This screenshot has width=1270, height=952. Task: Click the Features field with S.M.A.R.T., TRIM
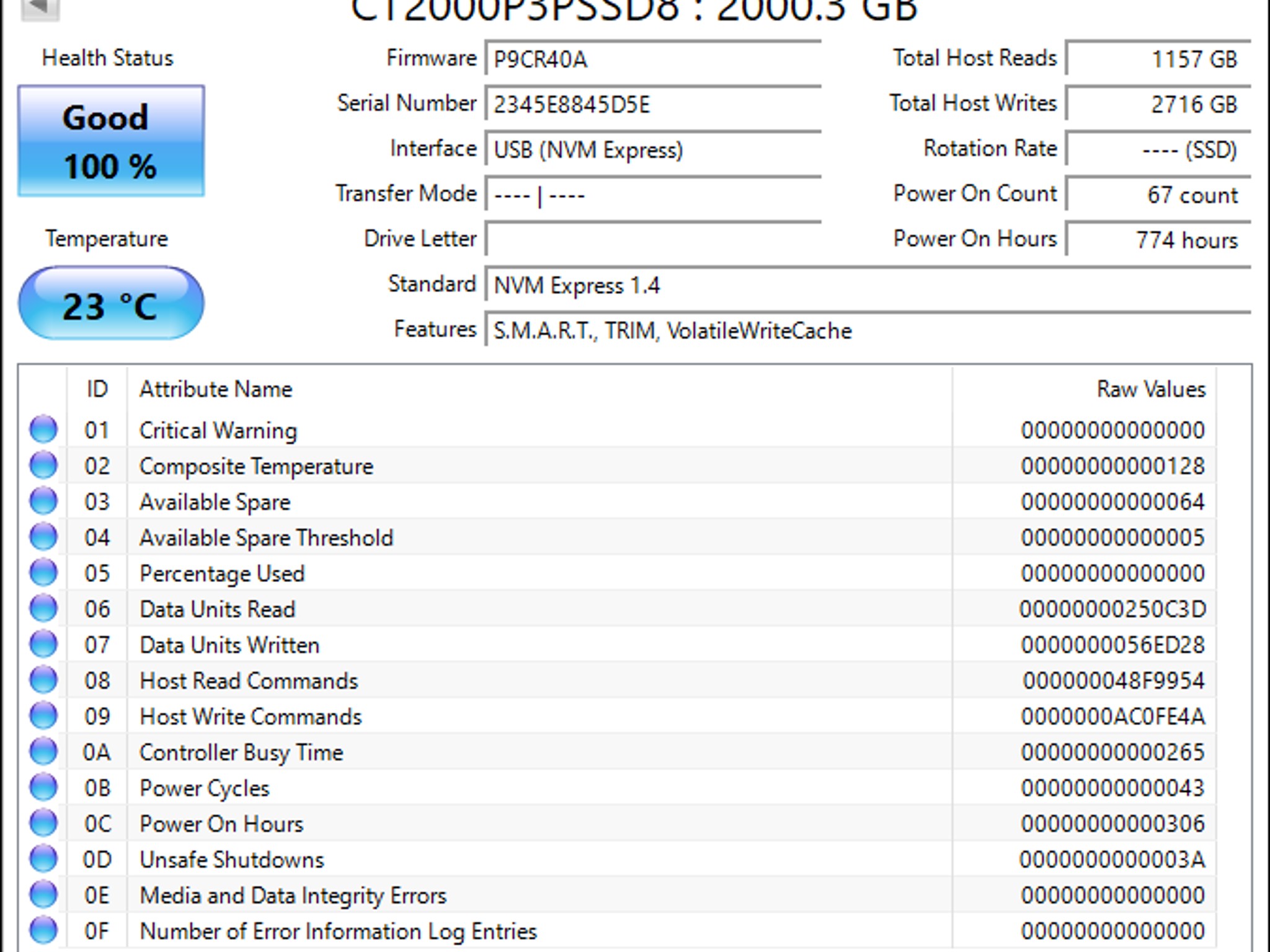pos(868,330)
